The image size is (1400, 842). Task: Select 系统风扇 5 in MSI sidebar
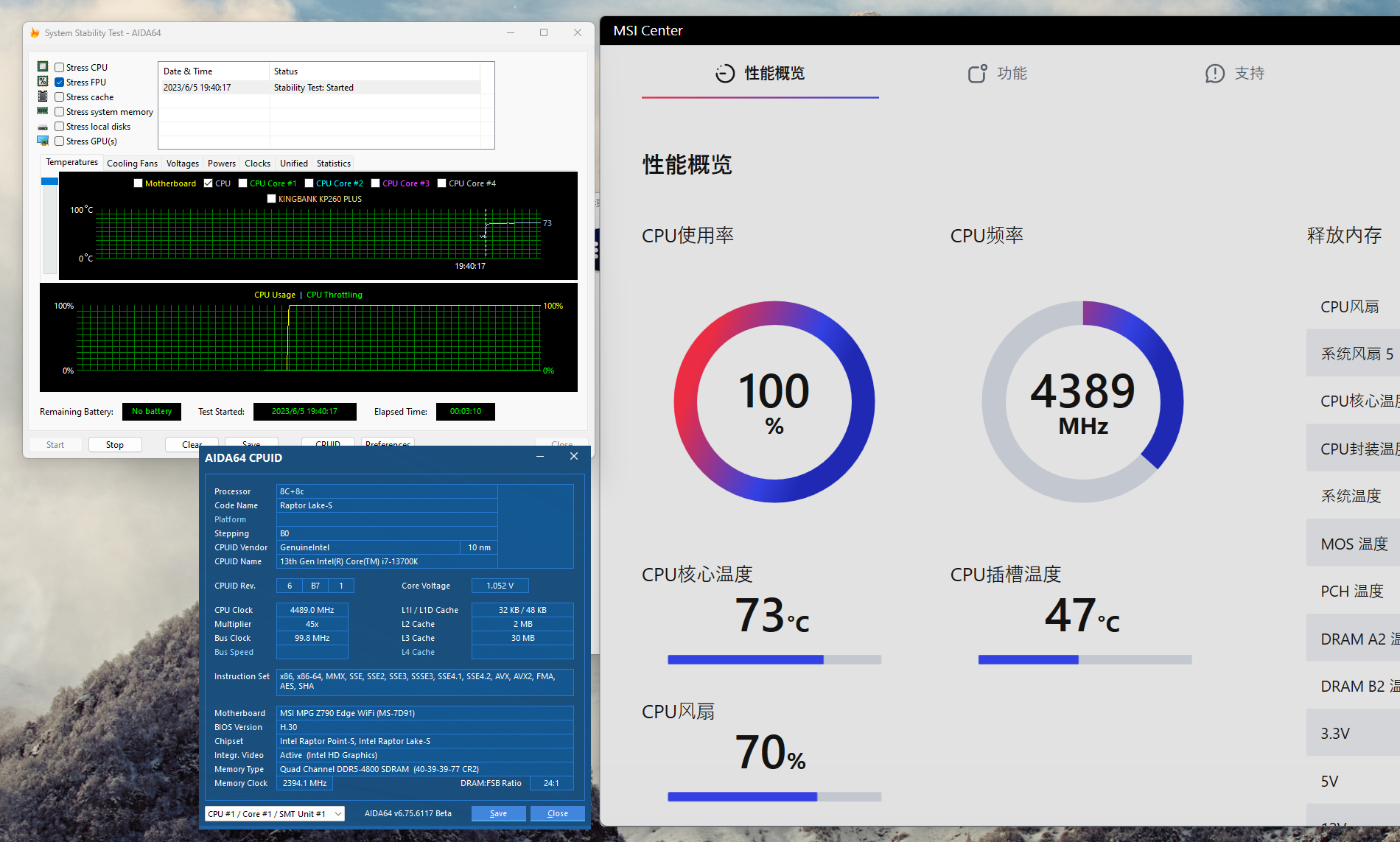(1354, 354)
